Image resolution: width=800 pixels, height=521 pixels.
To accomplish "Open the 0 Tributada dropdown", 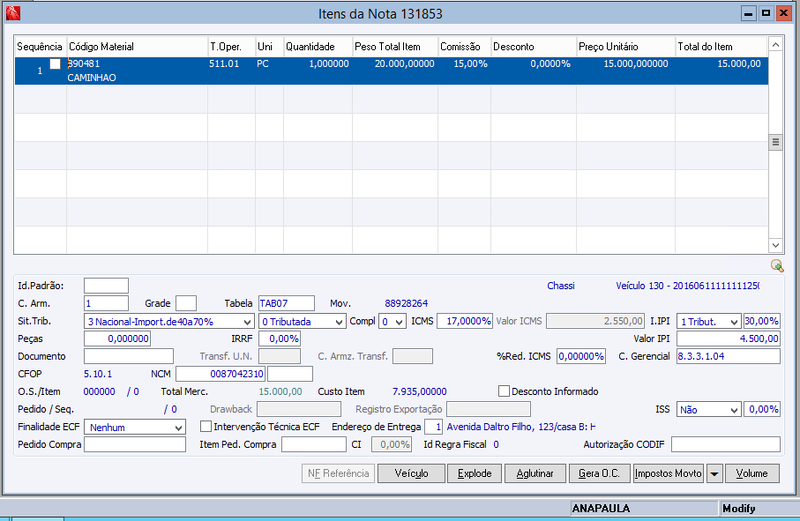I will (302, 321).
